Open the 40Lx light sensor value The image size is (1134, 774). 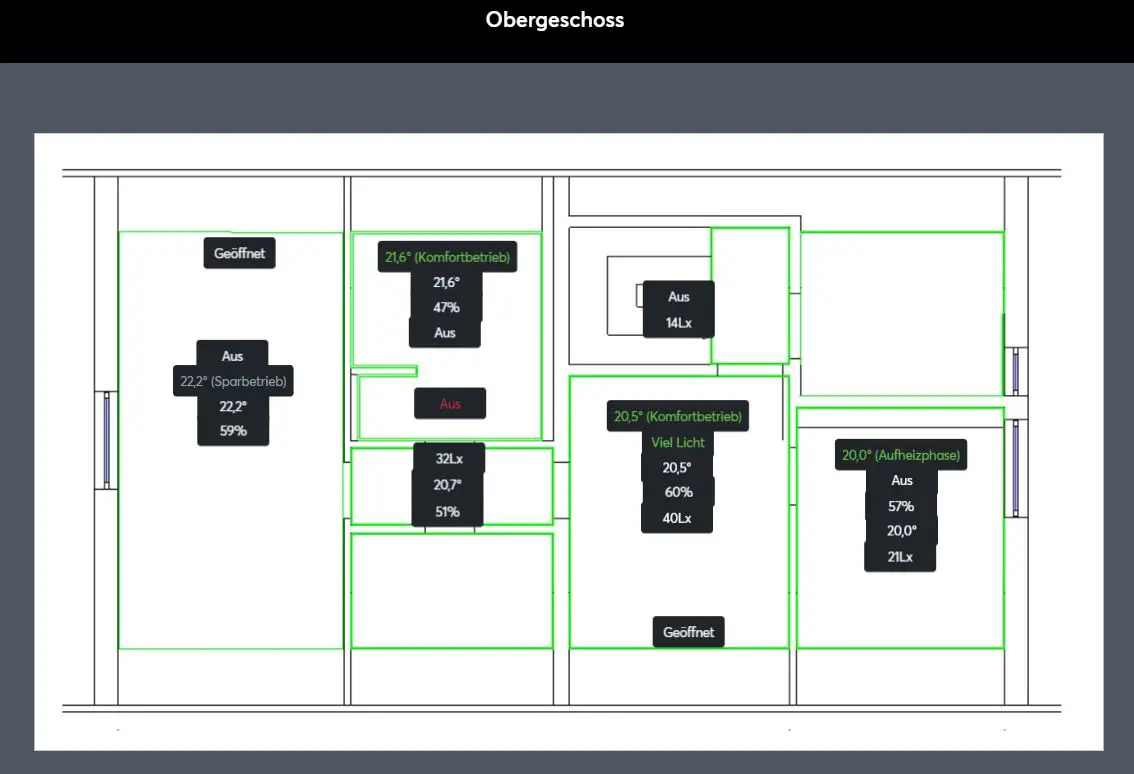[677, 518]
